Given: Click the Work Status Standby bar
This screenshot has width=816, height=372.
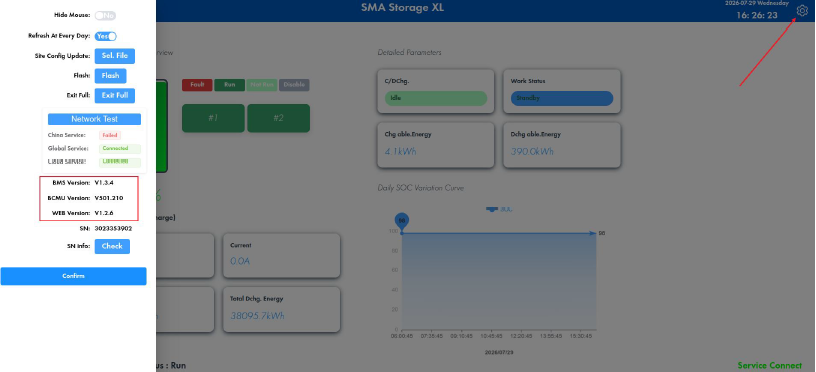Looking at the screenshot, I should pyautogui.click(x=562, y=98).
